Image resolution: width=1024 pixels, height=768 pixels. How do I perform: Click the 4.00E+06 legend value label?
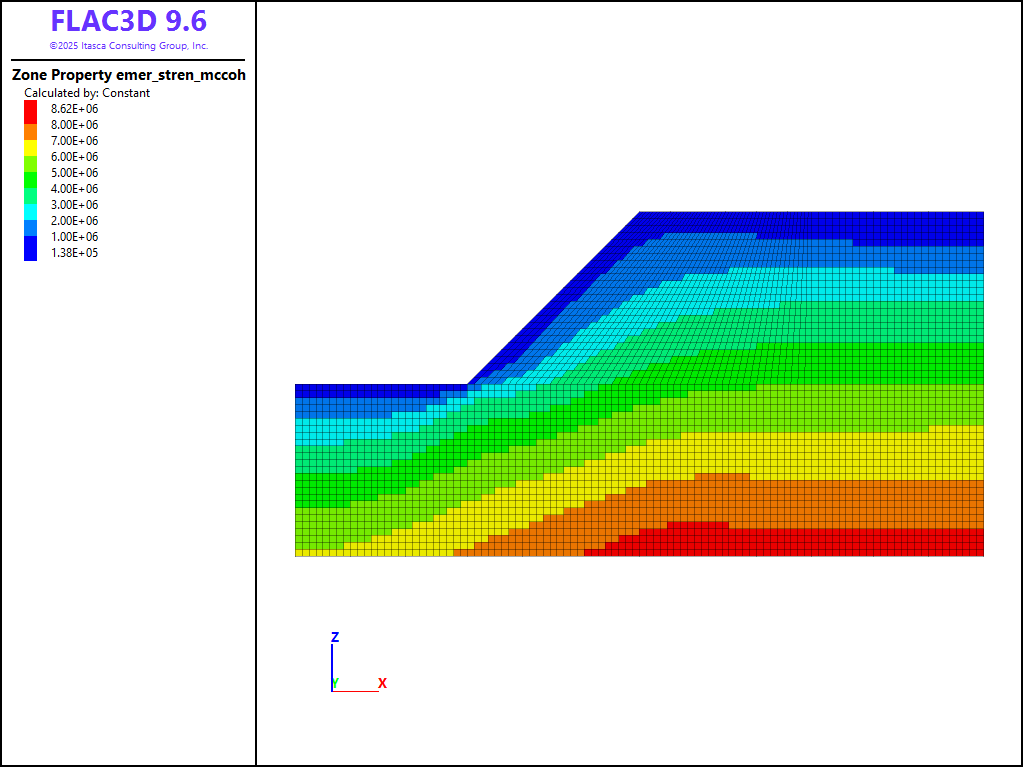pyautogui.click(x=74, y=189)
